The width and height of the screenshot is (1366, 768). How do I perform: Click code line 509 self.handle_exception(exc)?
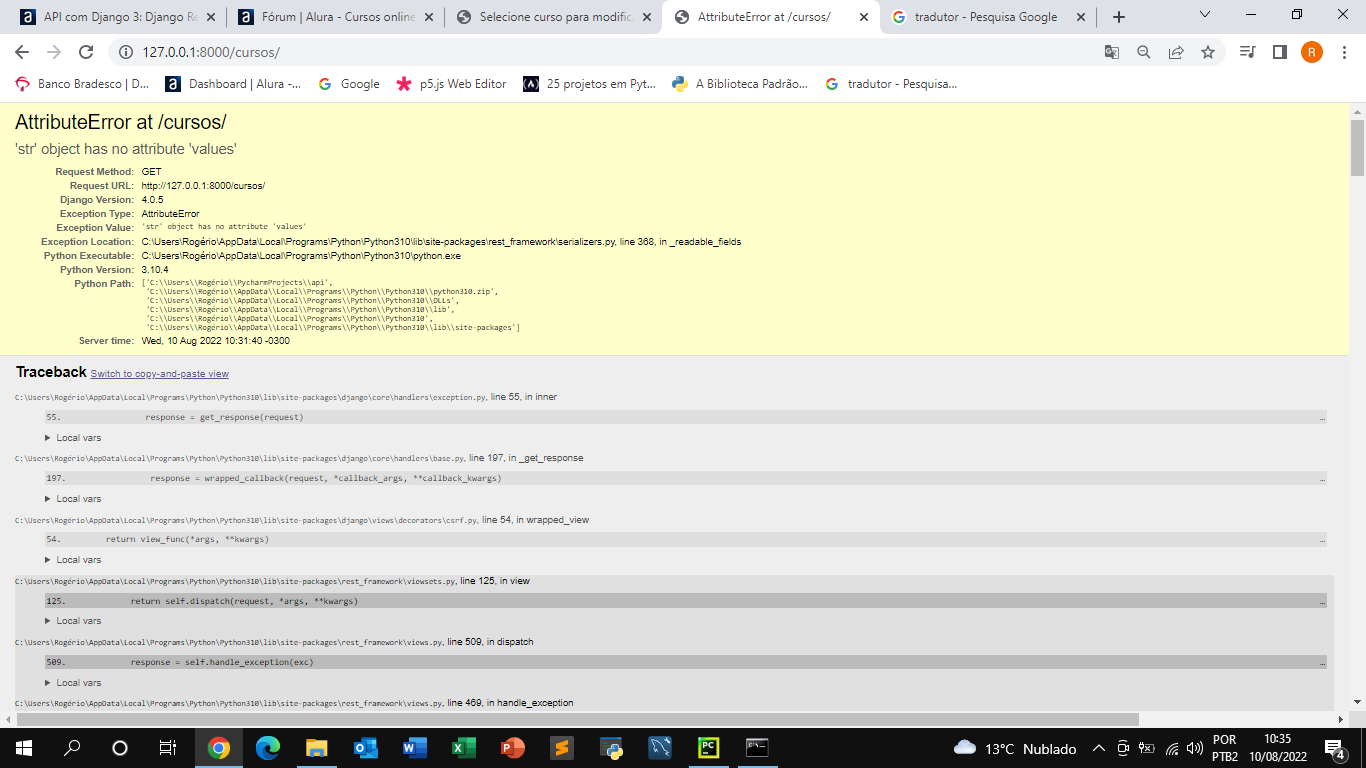[x=686, y=662]
